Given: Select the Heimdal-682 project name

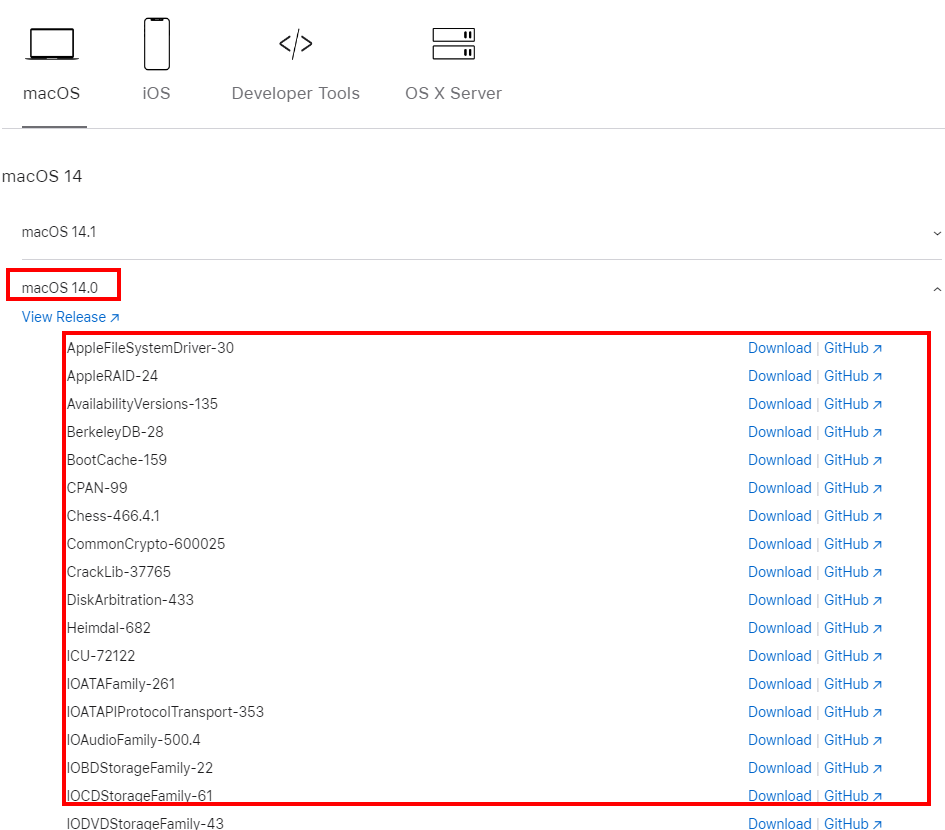Looking at the screenshot, I should [108, 628].
